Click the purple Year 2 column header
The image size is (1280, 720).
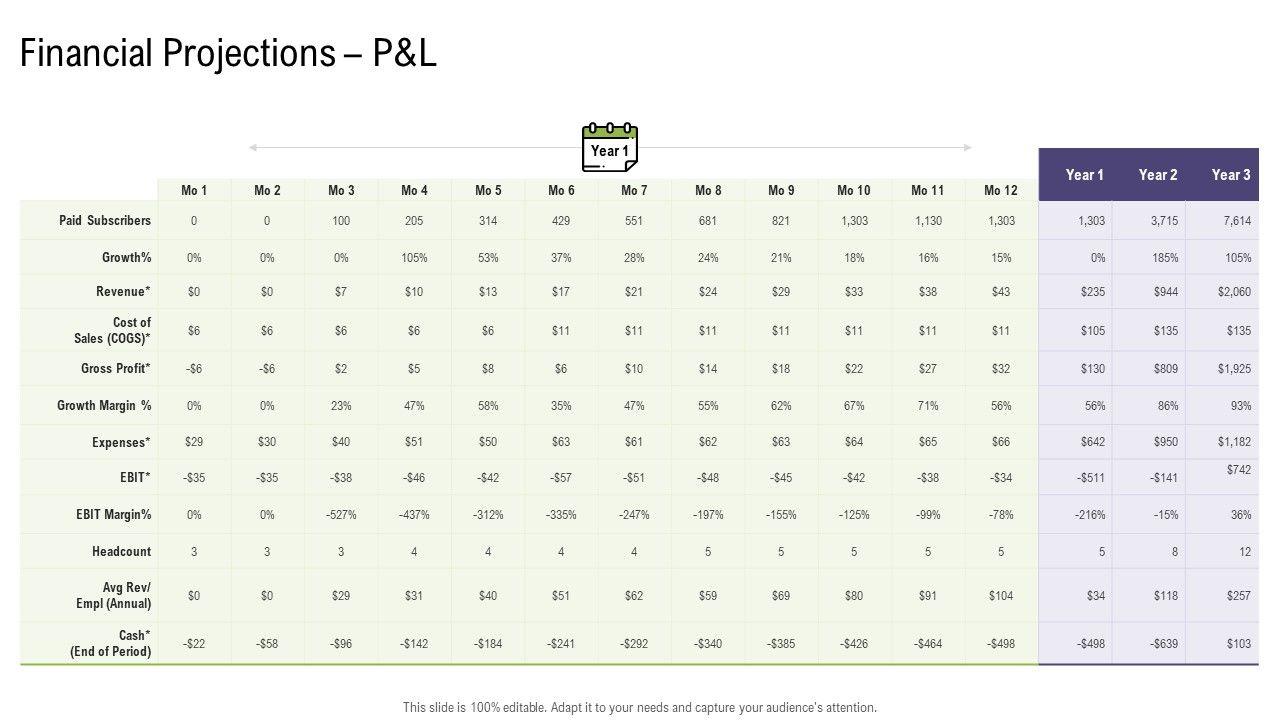(x=1158, y=175)
